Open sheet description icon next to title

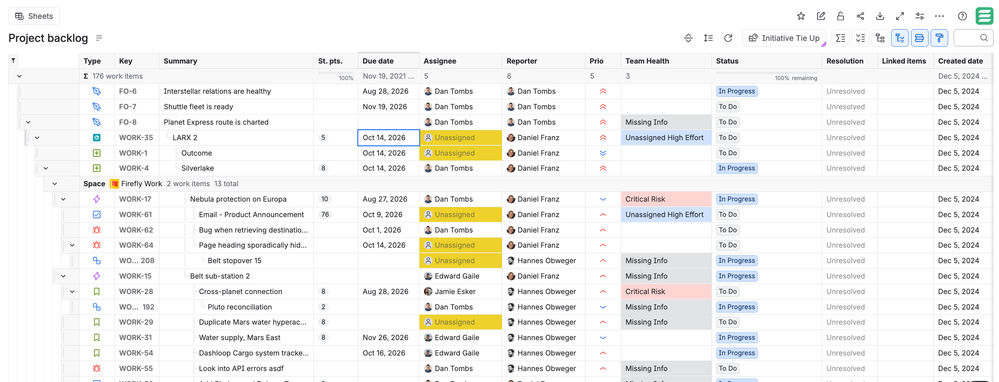(99, 38)
